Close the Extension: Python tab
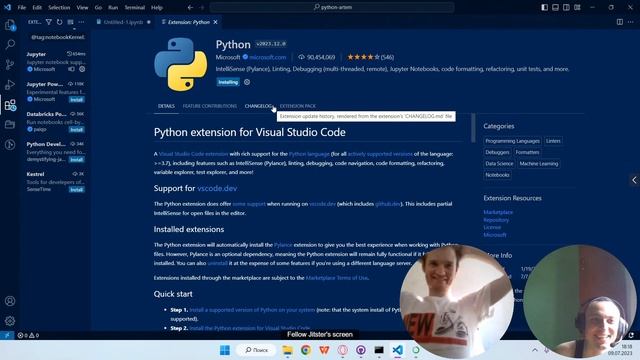 [x=216, y=22]
